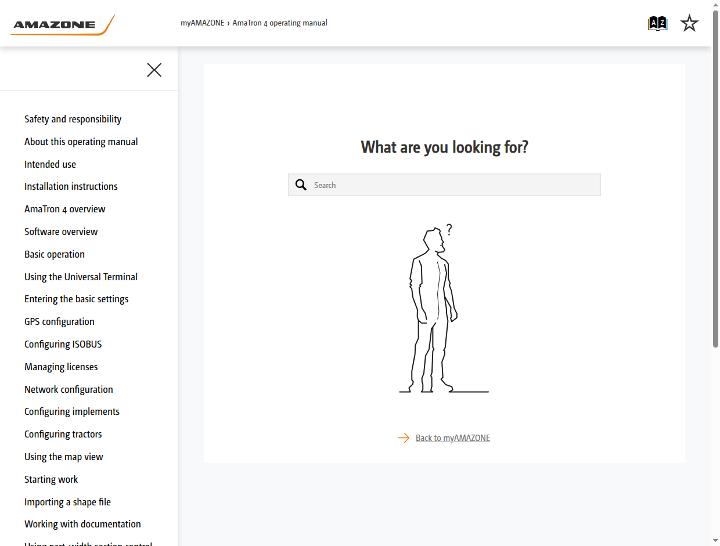Viewport: 720px width, 546px height.
Task: Select Configuring ISOBUS entry
Action: tap(63, 344)
